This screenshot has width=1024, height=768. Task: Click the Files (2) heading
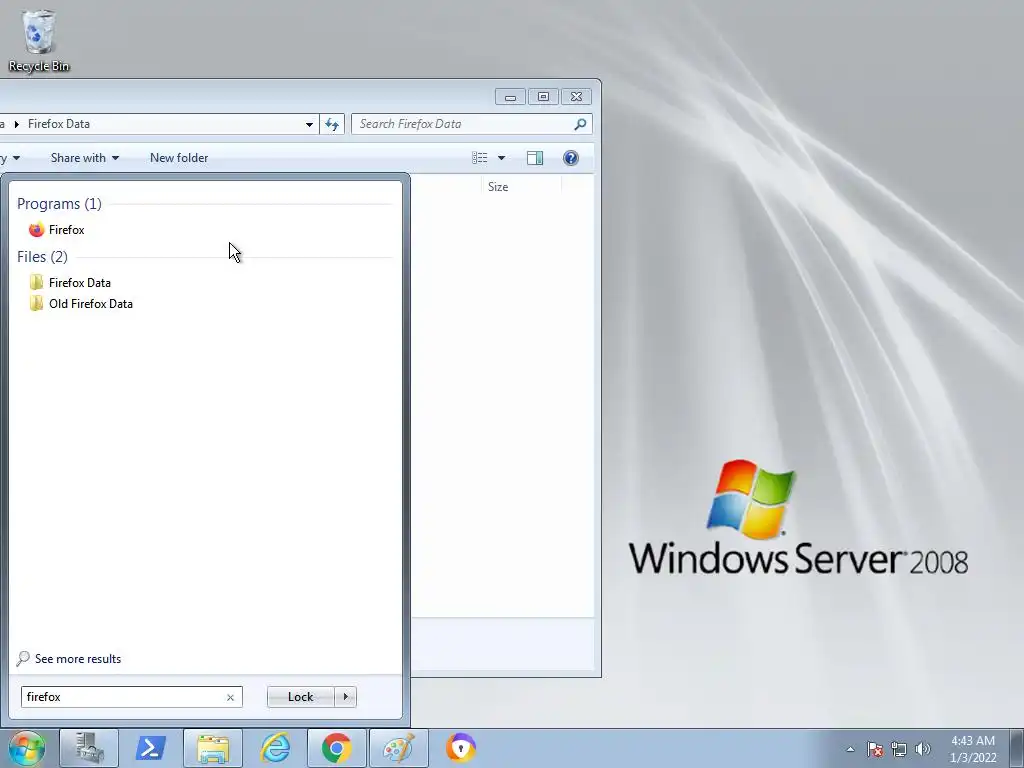click(x=42, y=257)
